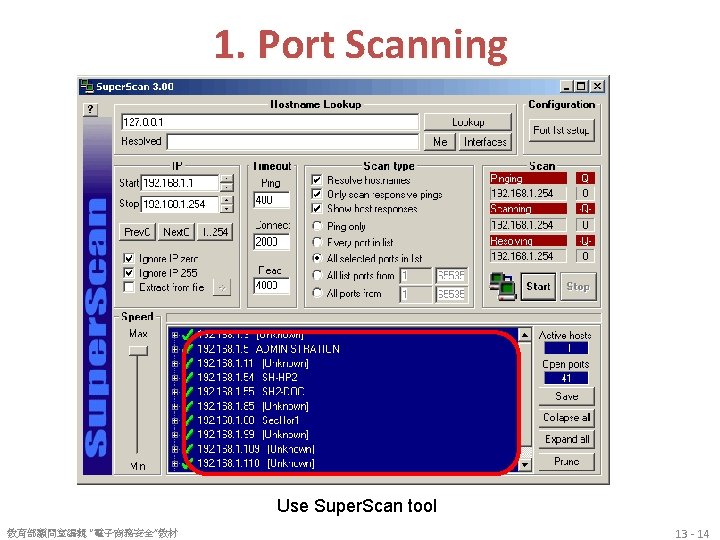The width and height of the screenshot is (720, 540).
Task: Open the Interfaces button
Action: [x=485, y=142]
